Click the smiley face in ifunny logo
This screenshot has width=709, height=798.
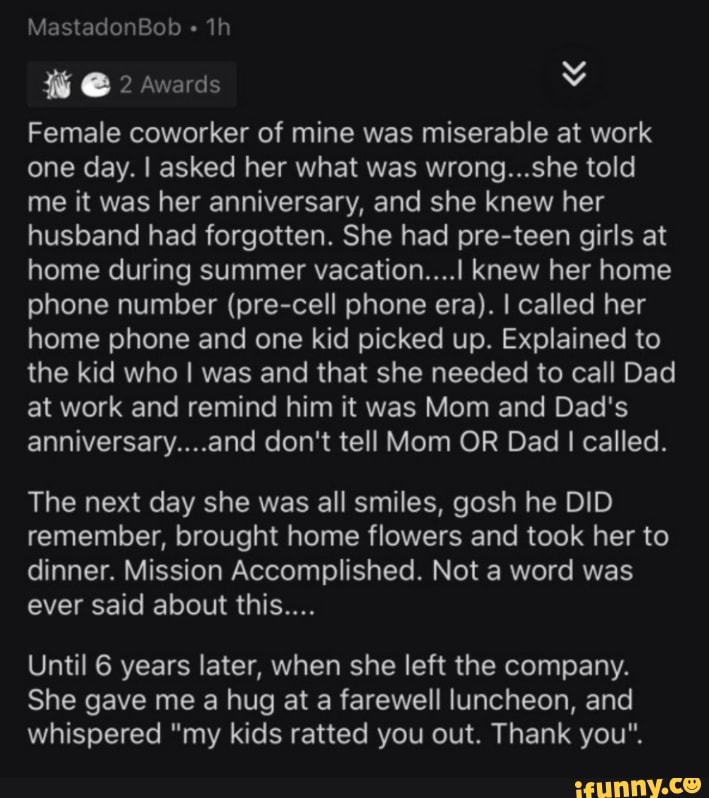click(692, 785)
